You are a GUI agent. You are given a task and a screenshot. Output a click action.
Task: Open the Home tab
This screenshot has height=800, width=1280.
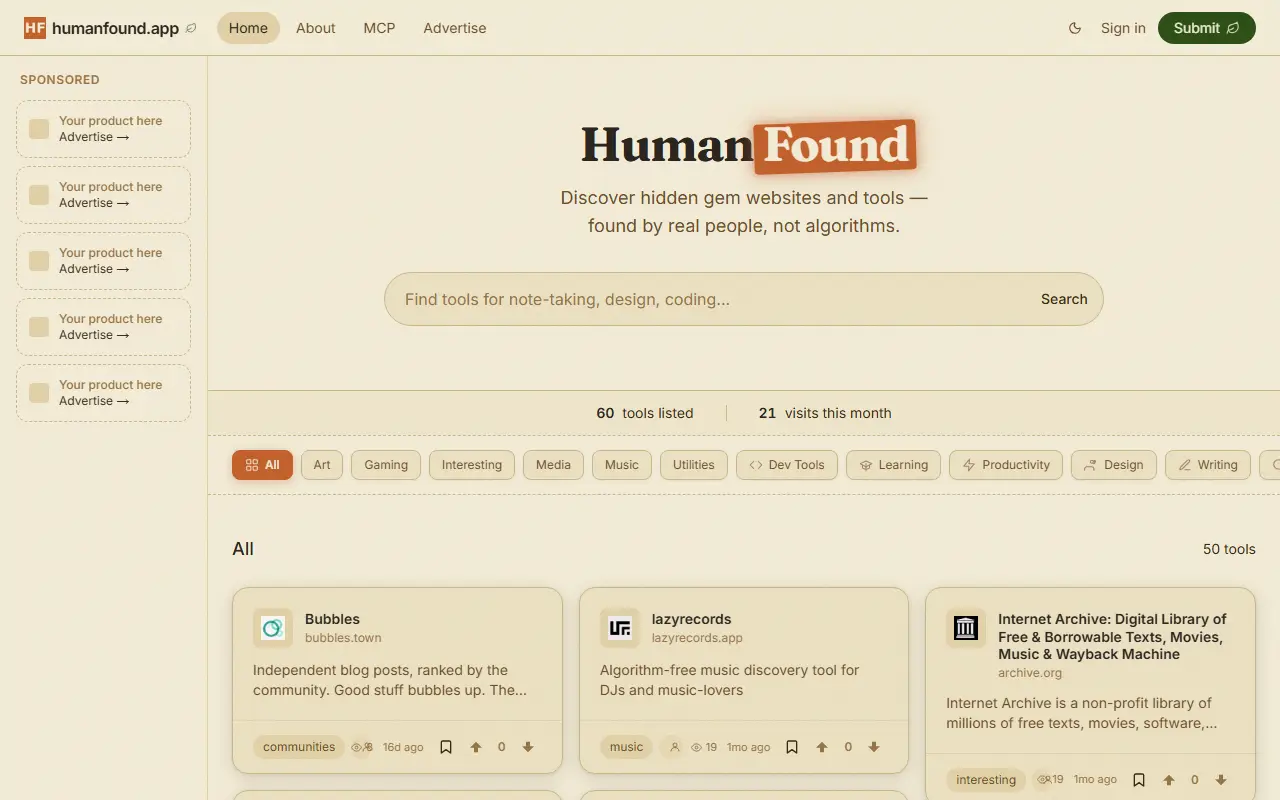(x=248, y=28)
